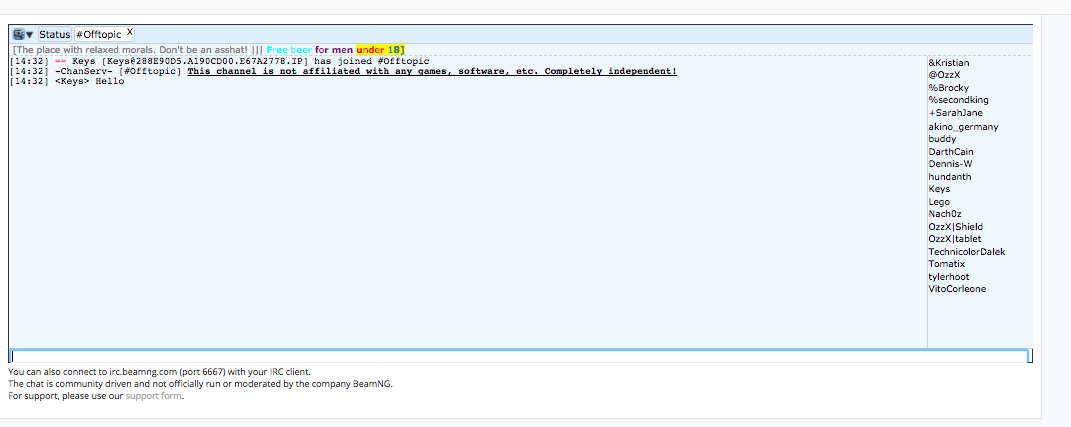Select user akino_germany in nick list
Screen dimensions: 1071x427
[x=963, y=127]
